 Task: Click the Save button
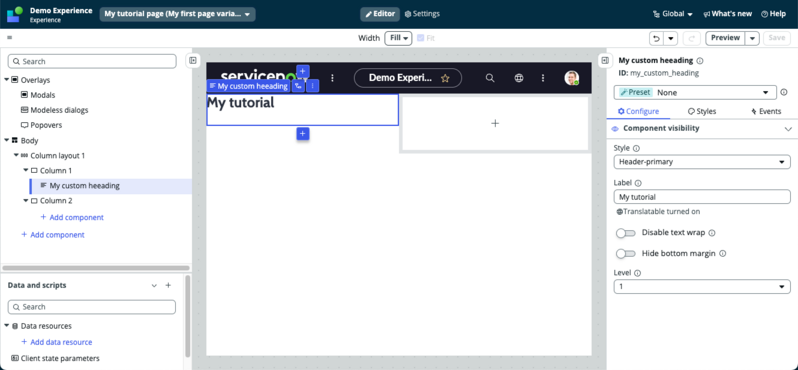tap(777, 38)
